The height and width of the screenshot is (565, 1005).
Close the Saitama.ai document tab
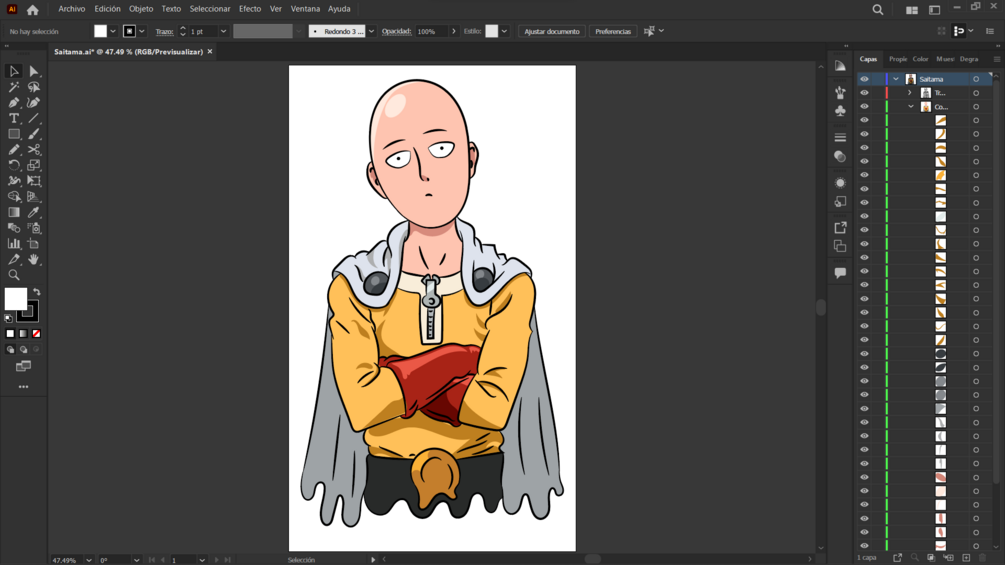(x=210, y=51)
